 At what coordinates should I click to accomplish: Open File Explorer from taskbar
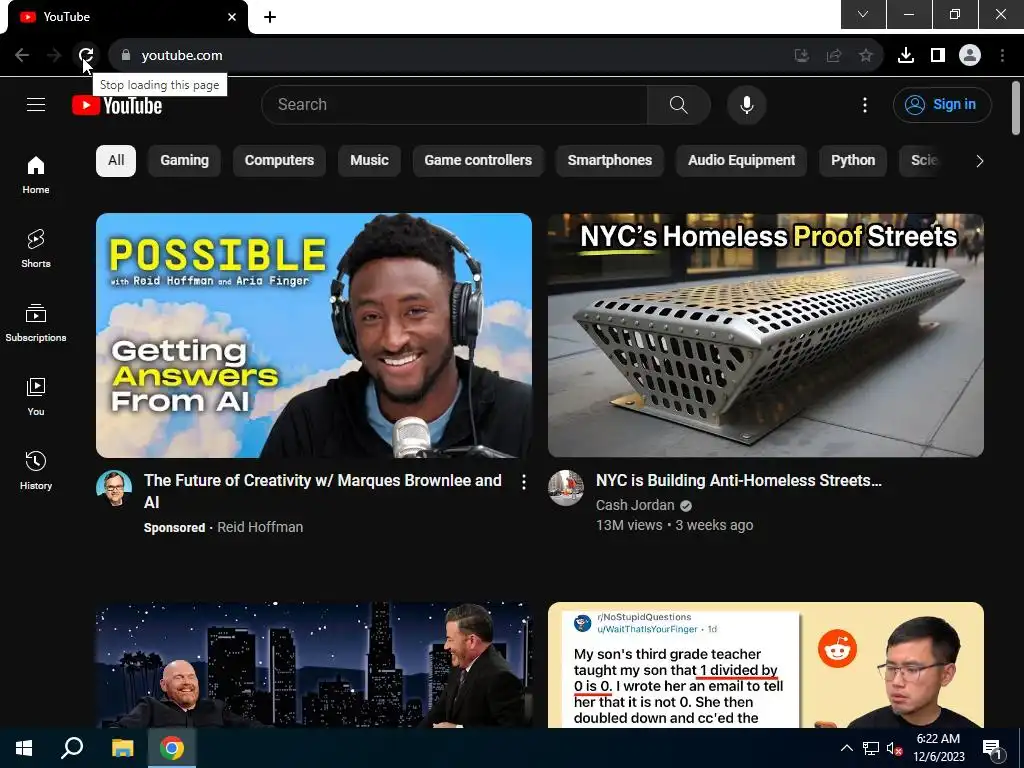click(122, 748)
